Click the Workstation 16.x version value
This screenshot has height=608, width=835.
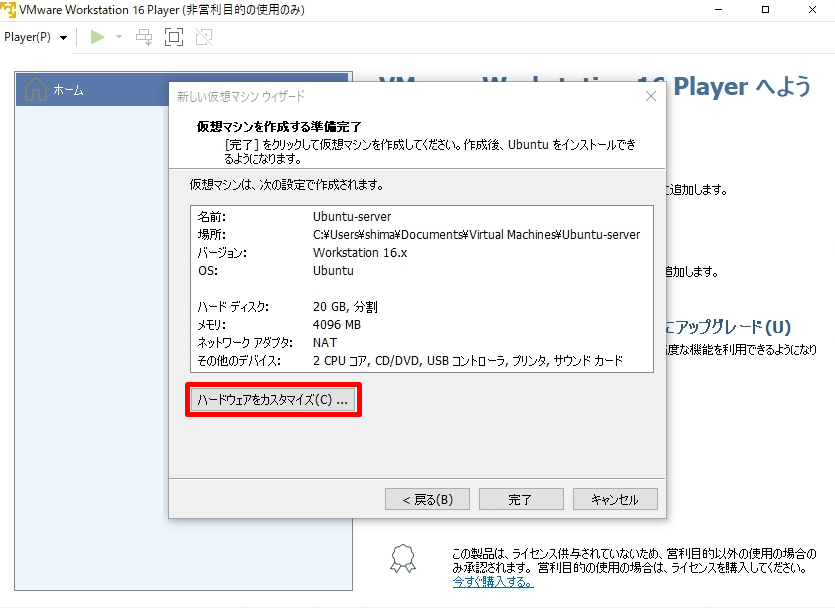[x=360, y=253]
